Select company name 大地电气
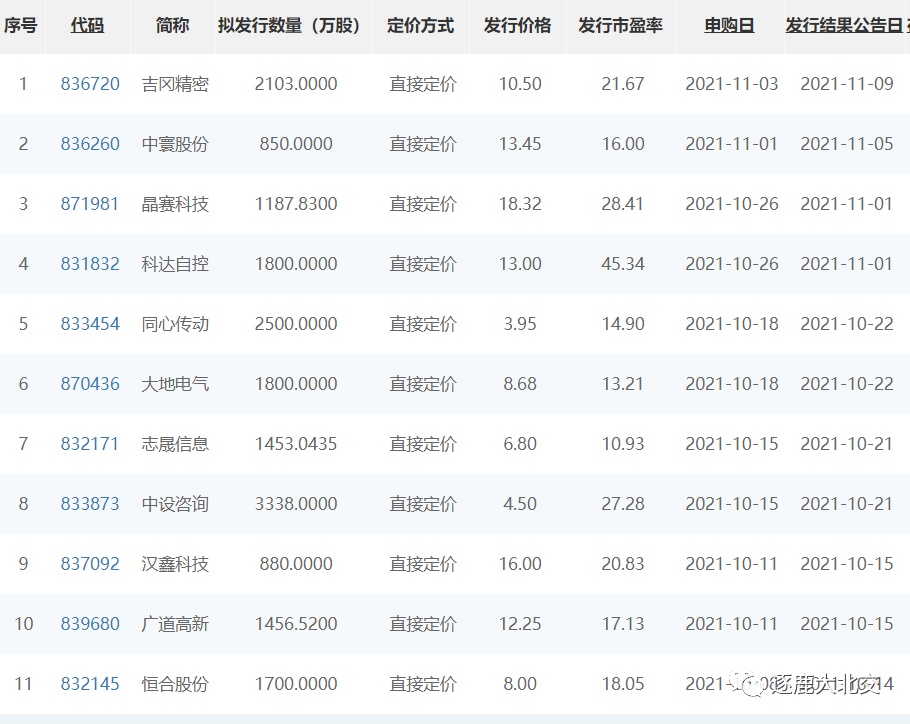The width and height of the screenshot is (910, 724). click(175, 384)
